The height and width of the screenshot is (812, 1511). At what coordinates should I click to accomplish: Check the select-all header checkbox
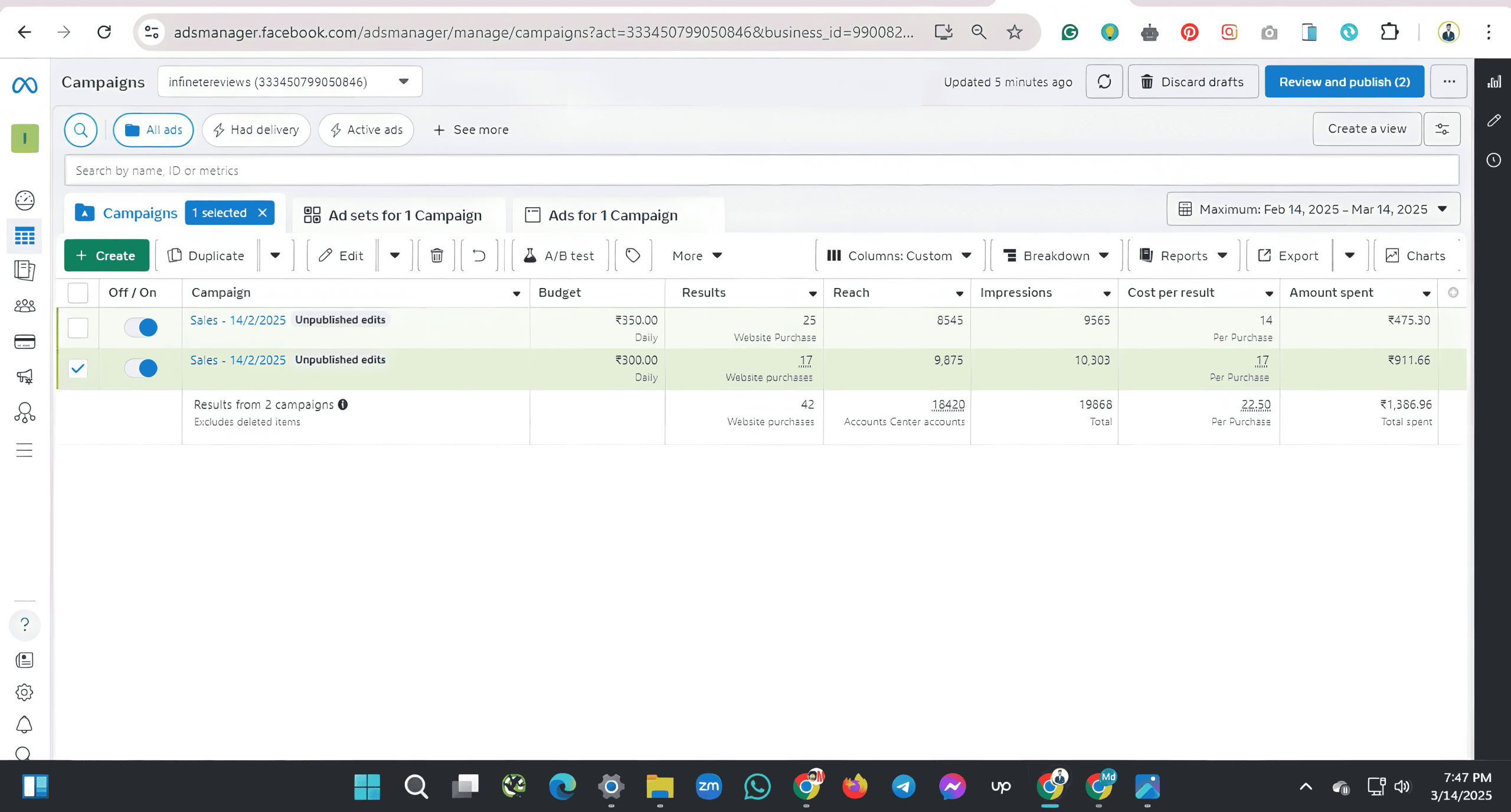coord(78,293)
